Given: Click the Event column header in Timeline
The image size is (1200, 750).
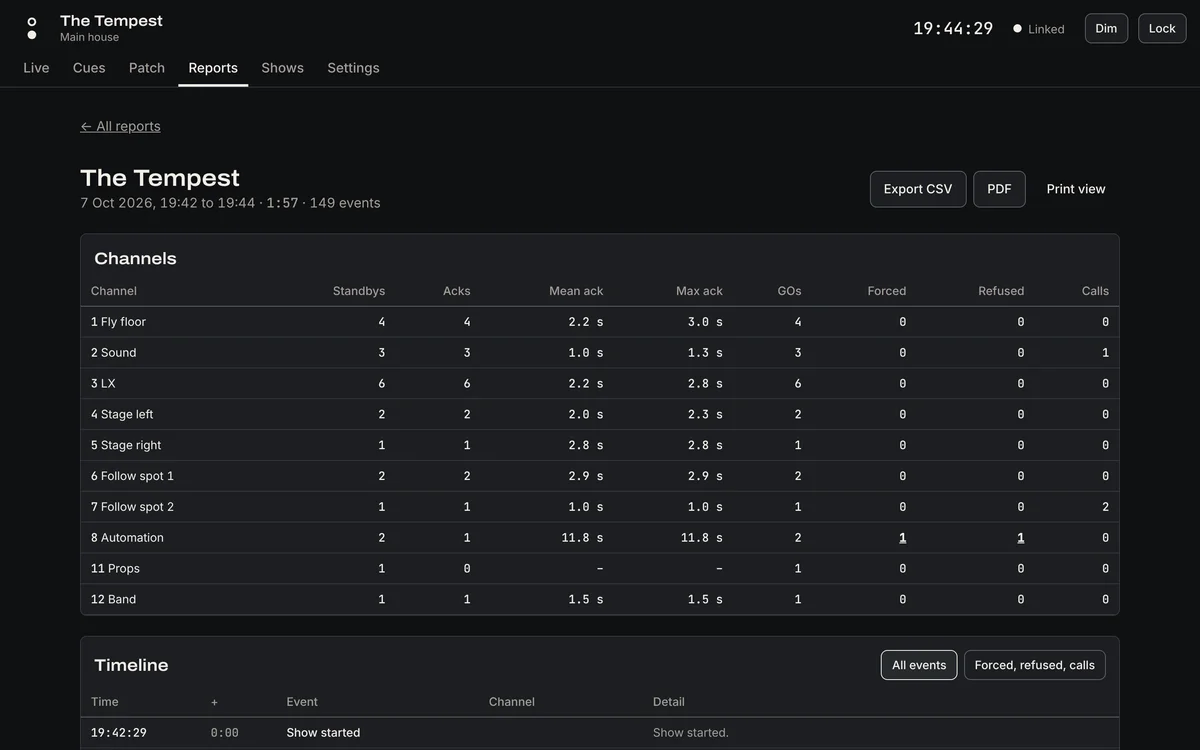Looking at the screenshot, I should point(302,702).
